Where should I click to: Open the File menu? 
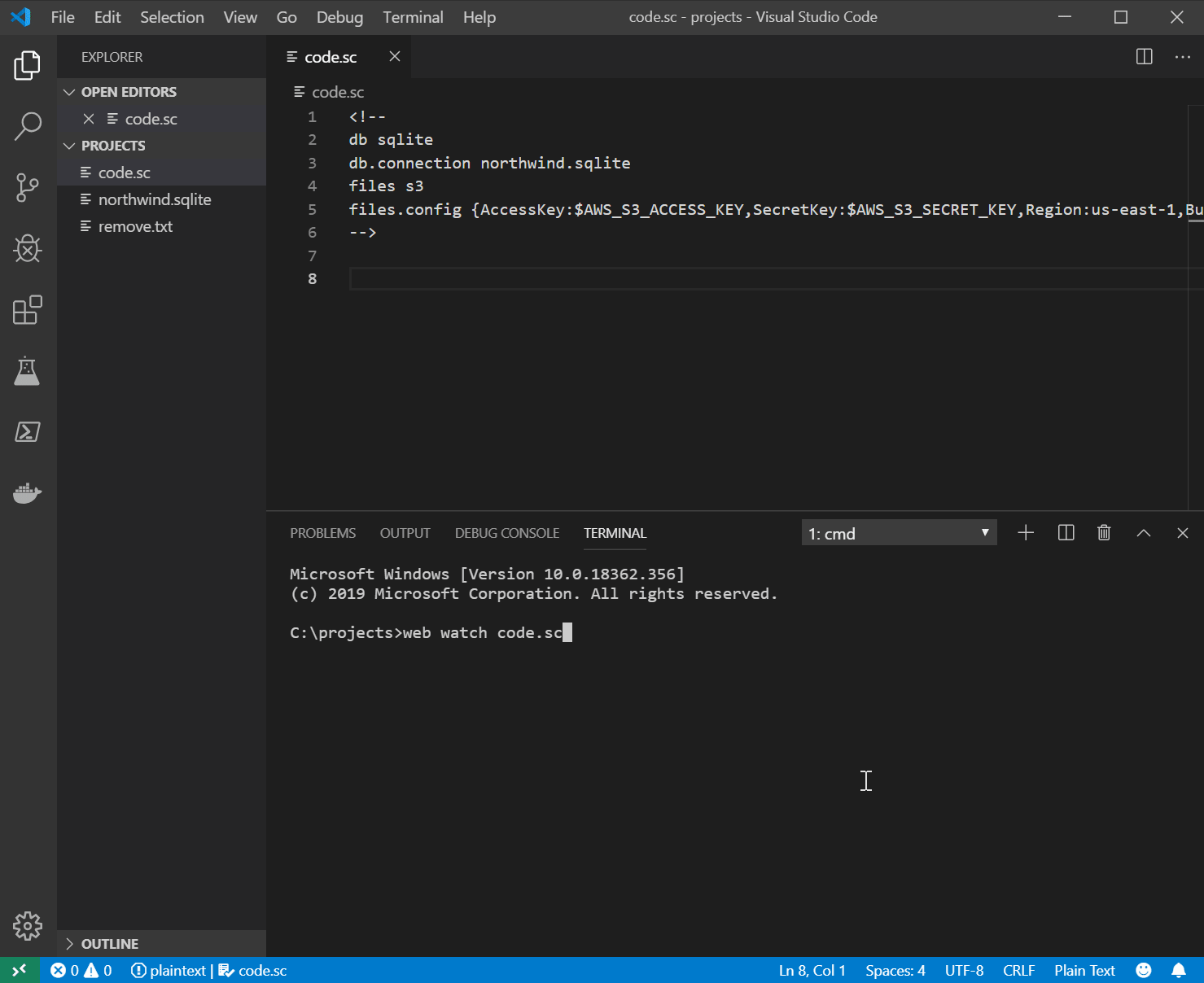click(63, 17)
